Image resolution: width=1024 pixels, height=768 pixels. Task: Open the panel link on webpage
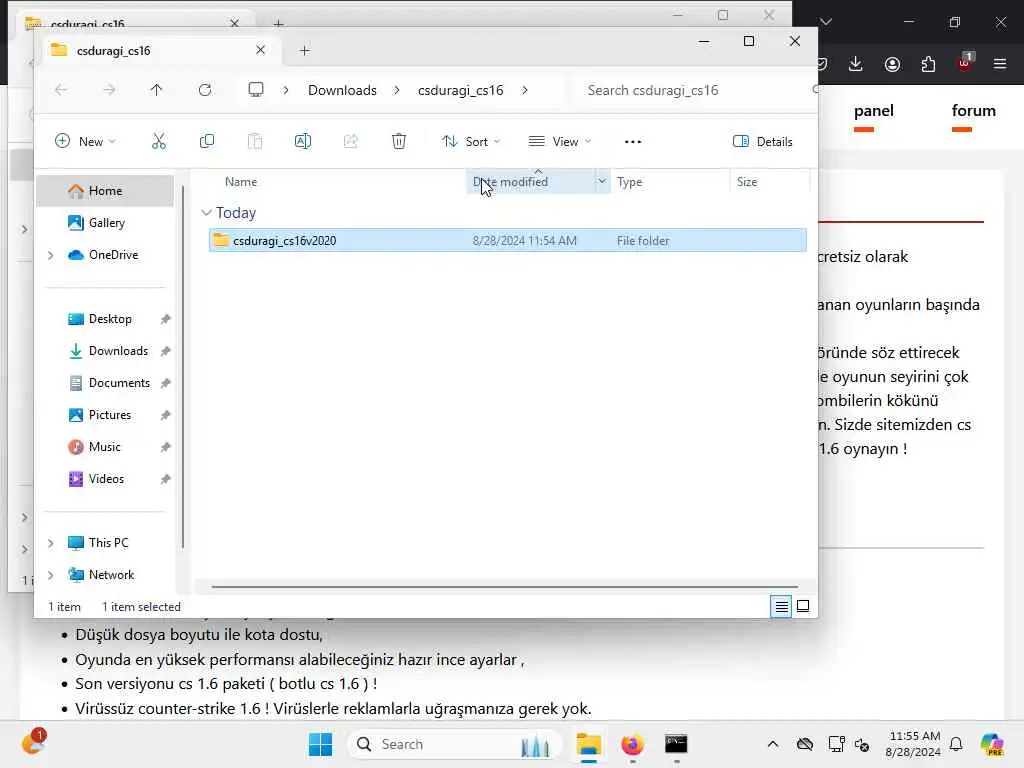pos(874,110)
